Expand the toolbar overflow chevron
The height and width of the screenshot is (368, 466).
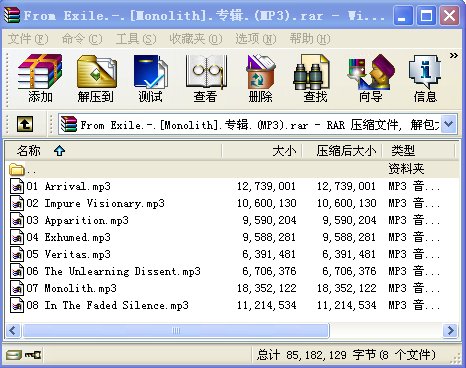click(453, 55)
